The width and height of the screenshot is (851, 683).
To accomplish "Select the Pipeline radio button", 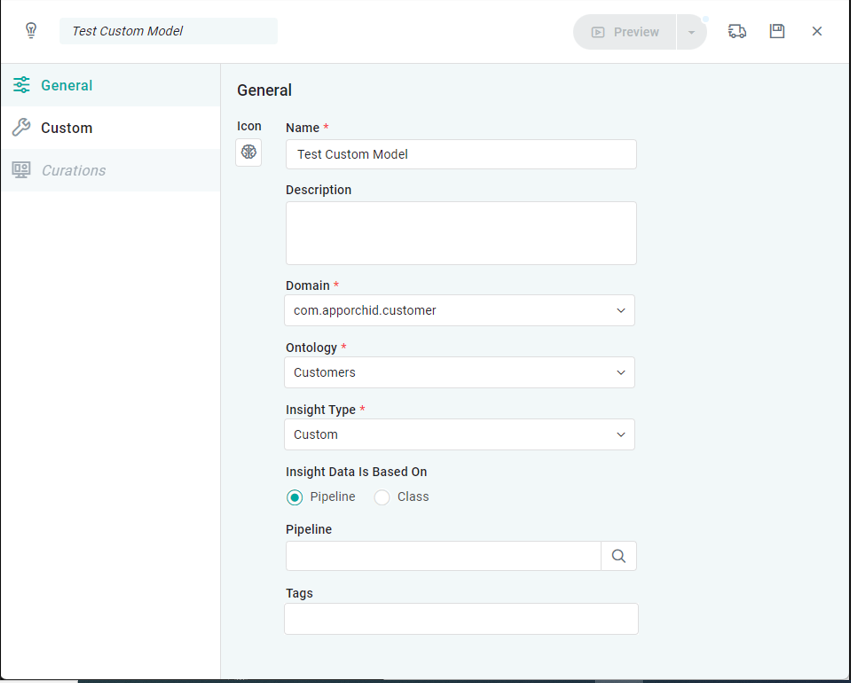I will 295,497.
